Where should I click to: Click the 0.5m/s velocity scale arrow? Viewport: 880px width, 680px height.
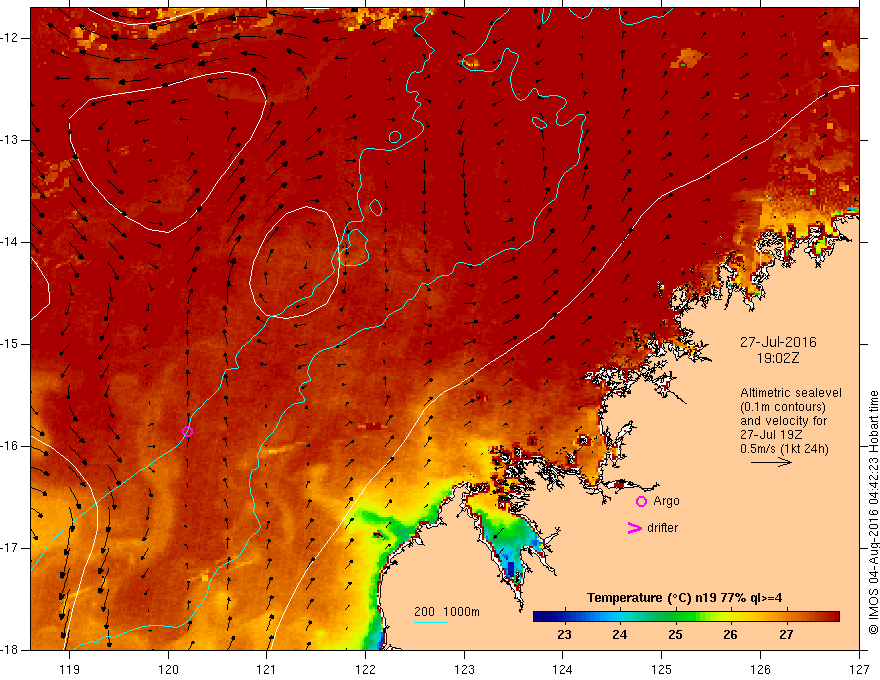click(771, 462)
